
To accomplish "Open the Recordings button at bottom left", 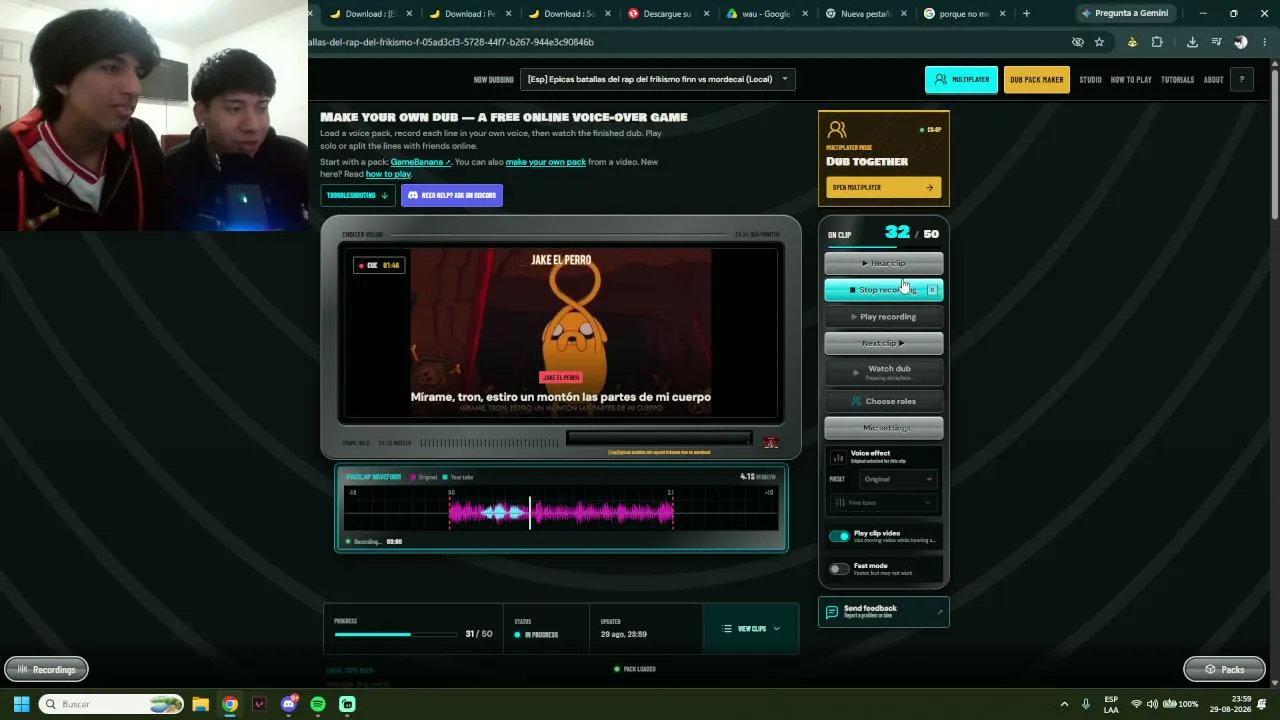I will point(47,669).
